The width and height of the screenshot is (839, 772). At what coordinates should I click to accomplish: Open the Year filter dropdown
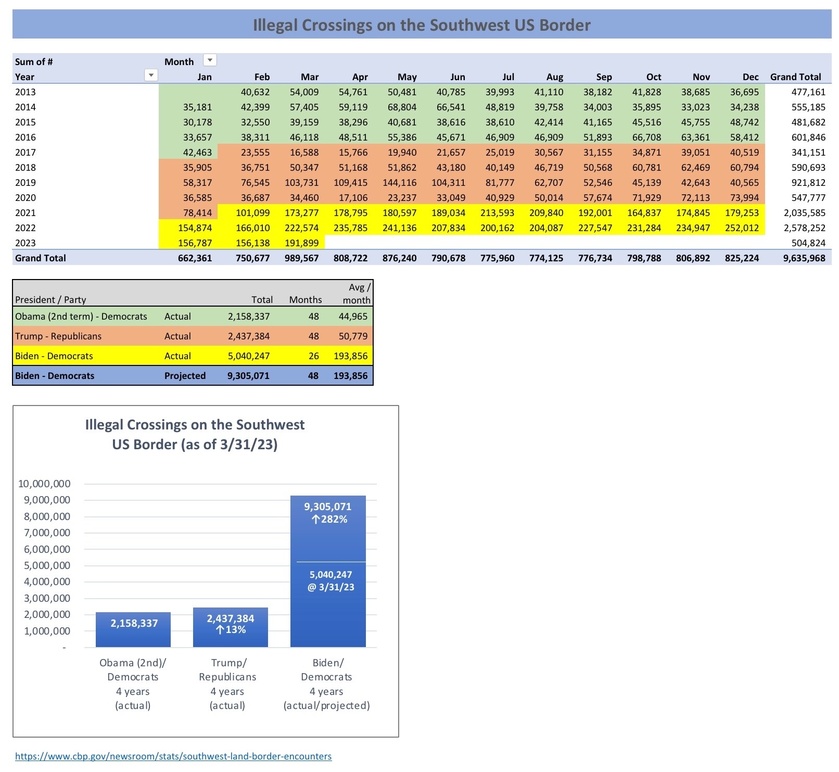151,75
